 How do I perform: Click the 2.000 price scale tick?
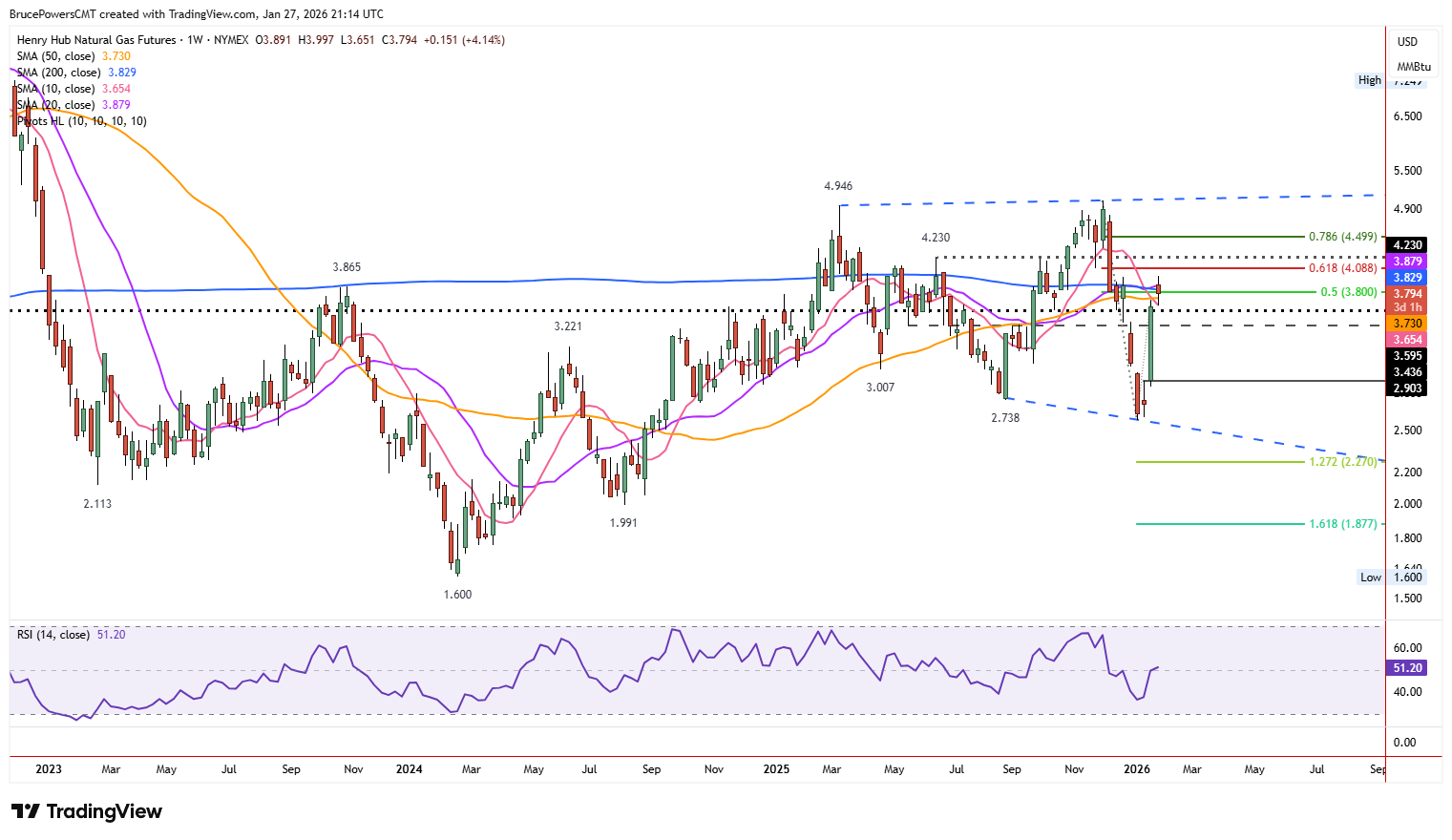(1408, 504)
